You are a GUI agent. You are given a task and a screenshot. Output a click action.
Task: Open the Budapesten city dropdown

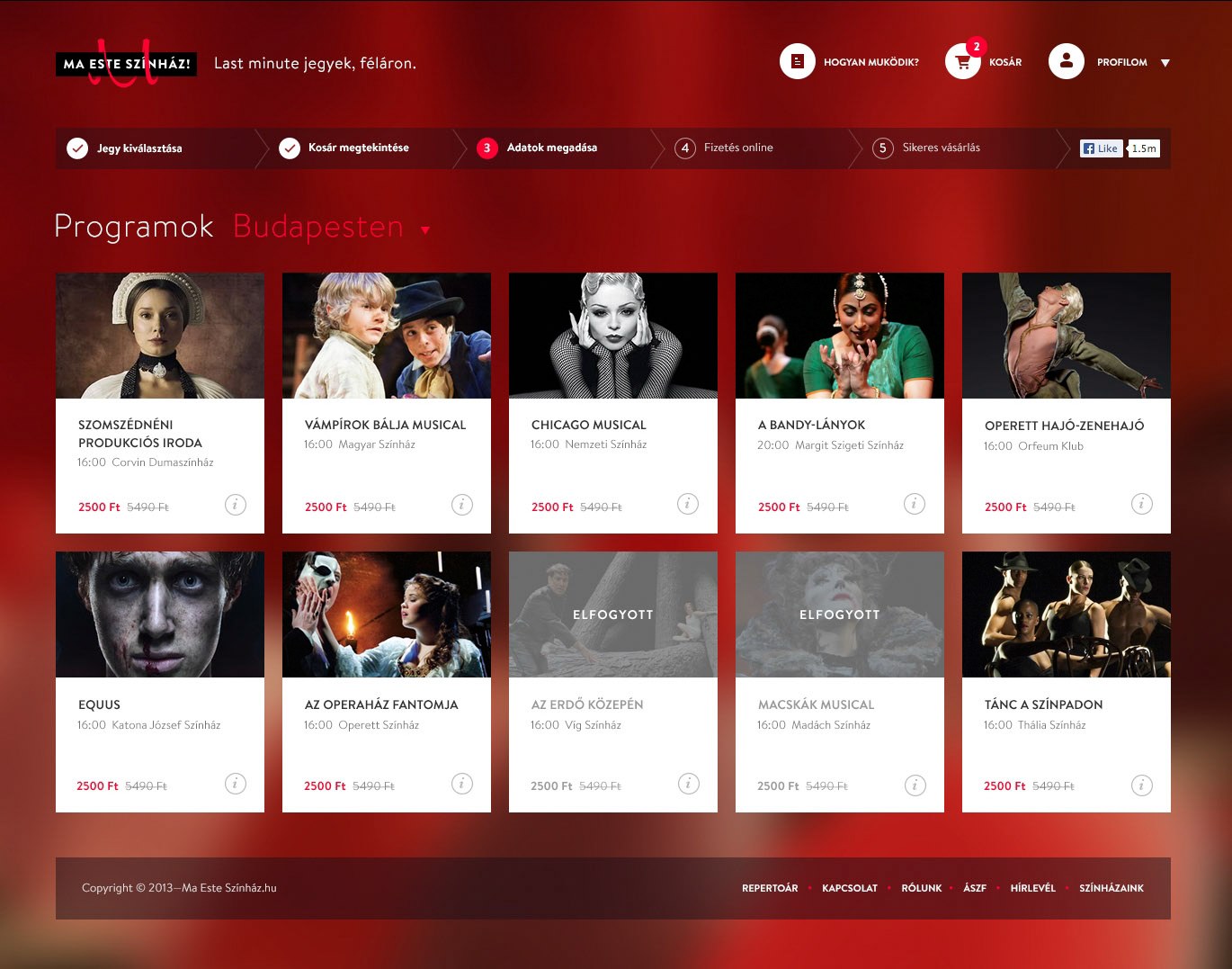(x=425, y=229)
